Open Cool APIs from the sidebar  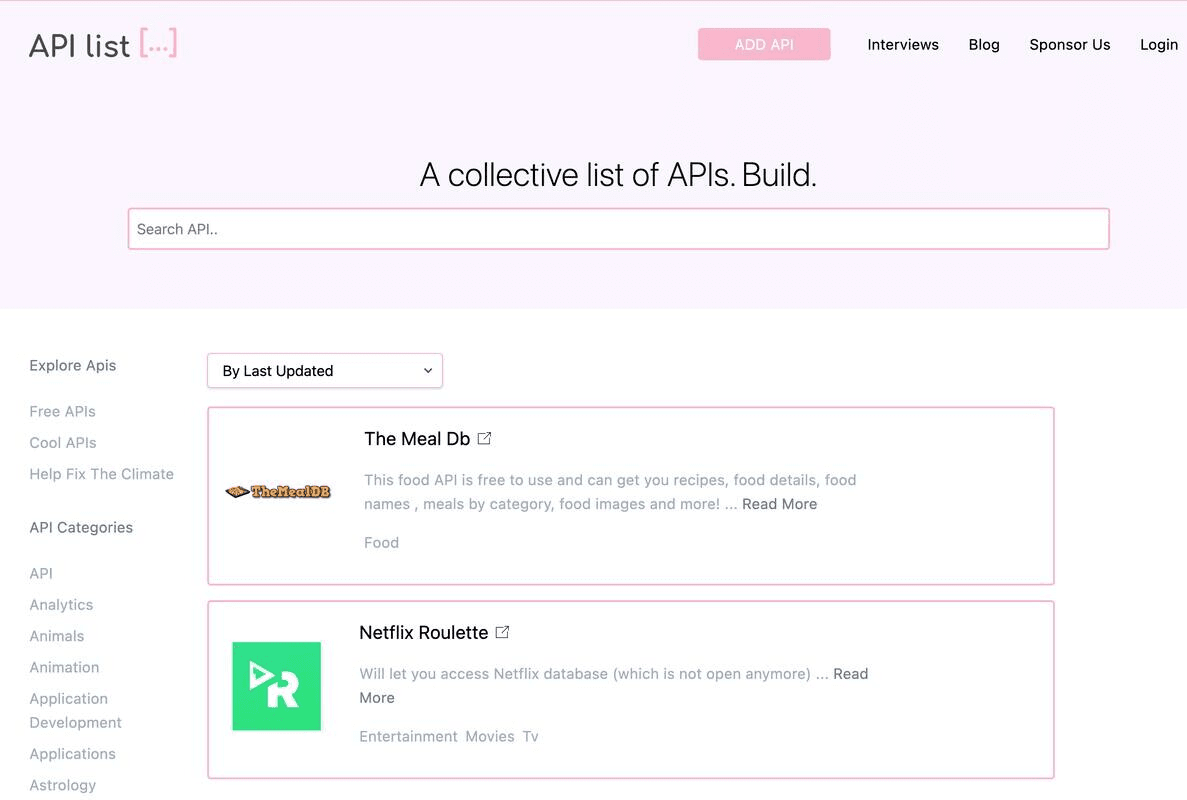(63, 443)
